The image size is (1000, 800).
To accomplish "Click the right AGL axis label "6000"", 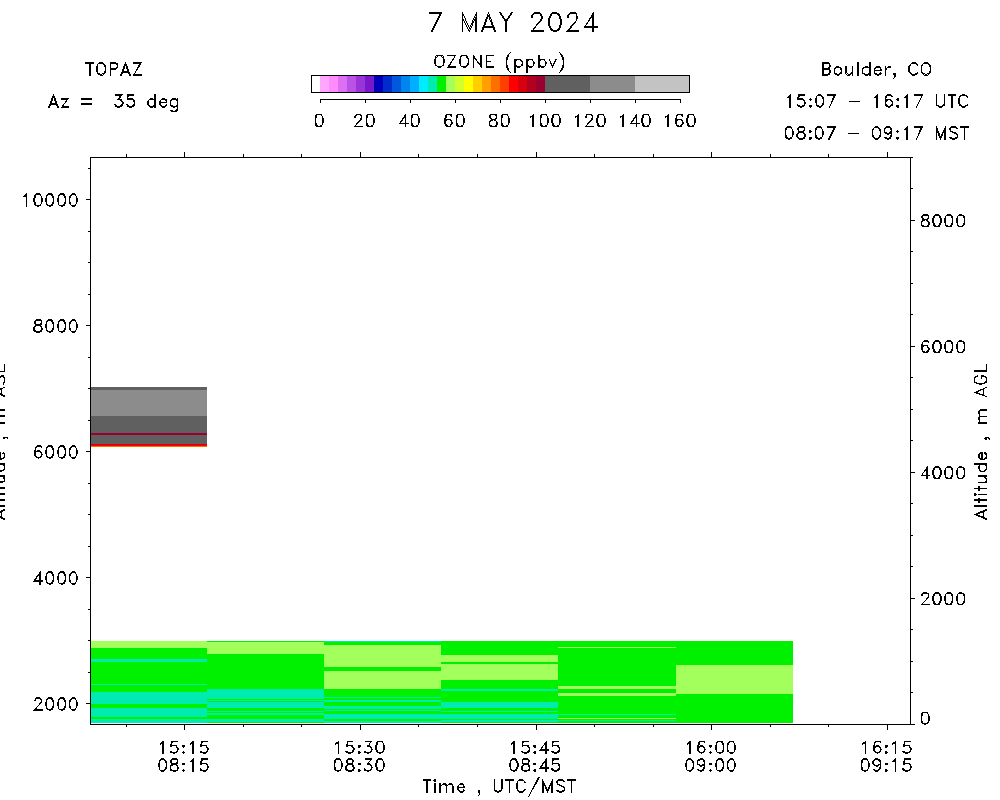I will pos(943,347).
